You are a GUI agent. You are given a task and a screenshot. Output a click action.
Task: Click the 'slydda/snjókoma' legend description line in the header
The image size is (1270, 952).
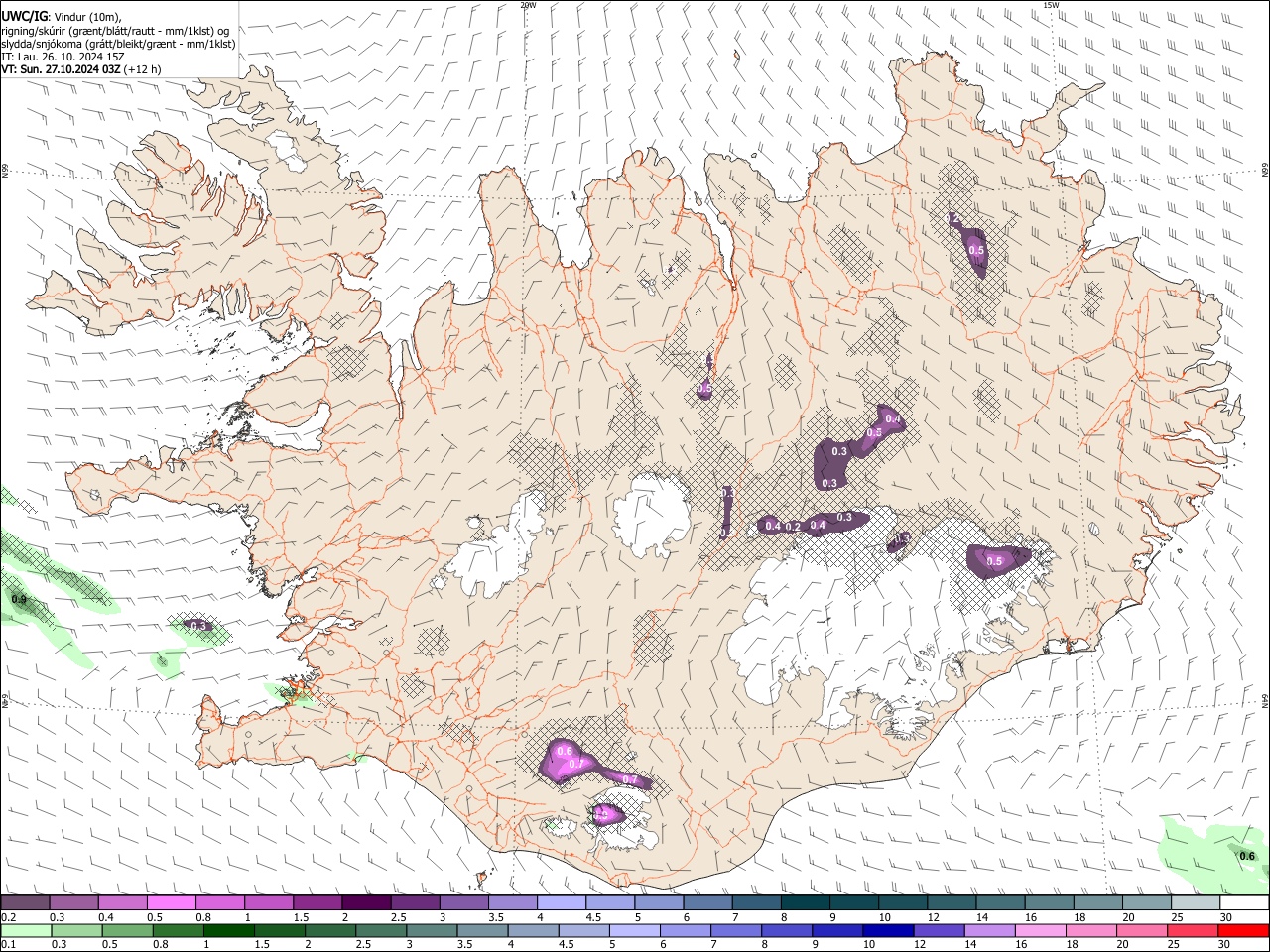[118, 44]
